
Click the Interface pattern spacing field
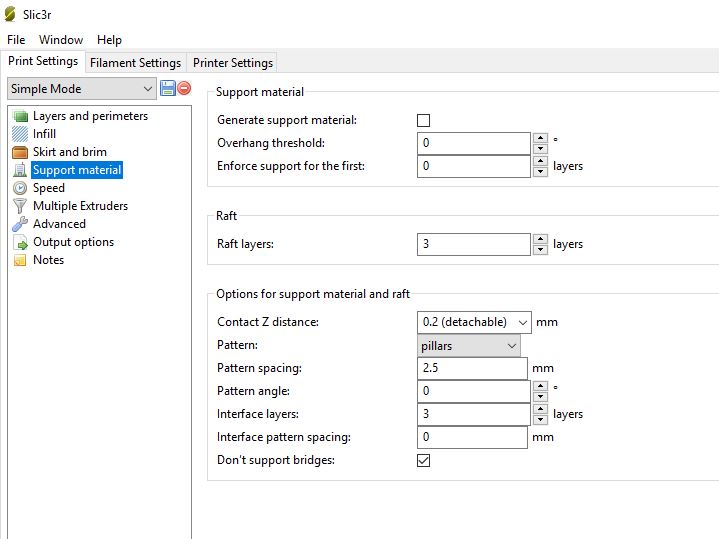pos(472,437)
